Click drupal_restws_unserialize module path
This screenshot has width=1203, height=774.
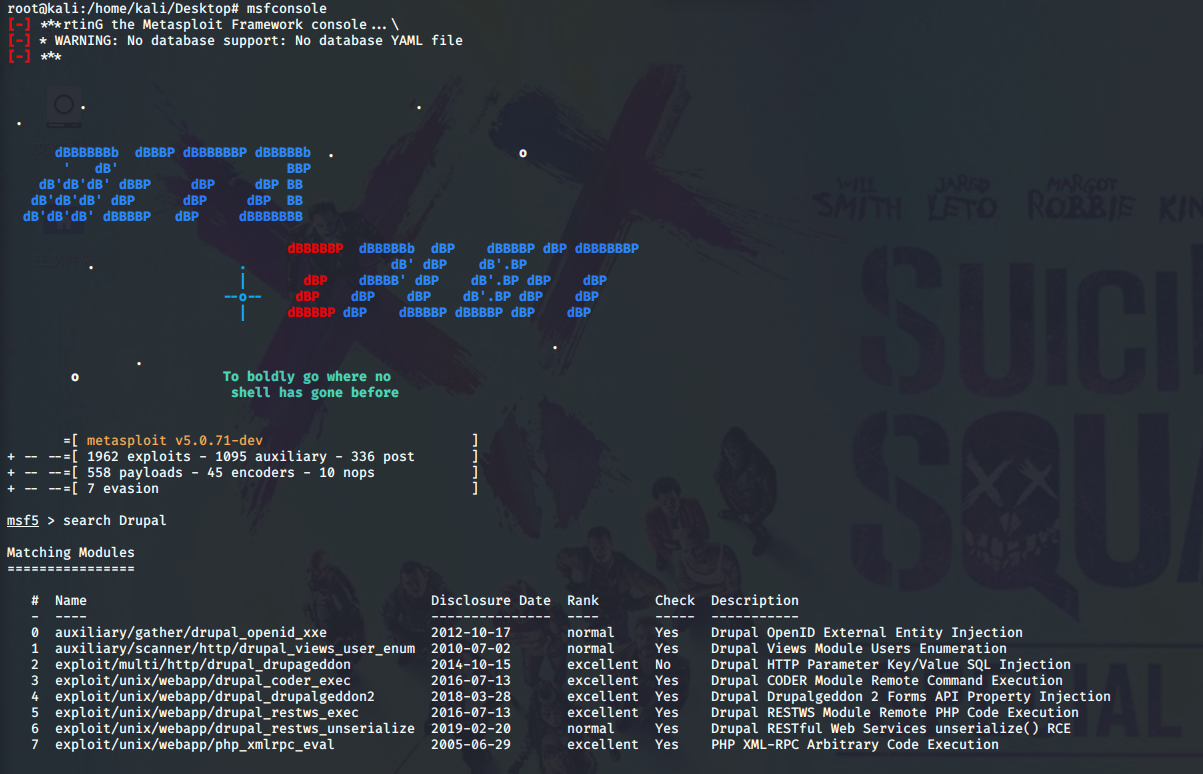(x=235, y=728)
